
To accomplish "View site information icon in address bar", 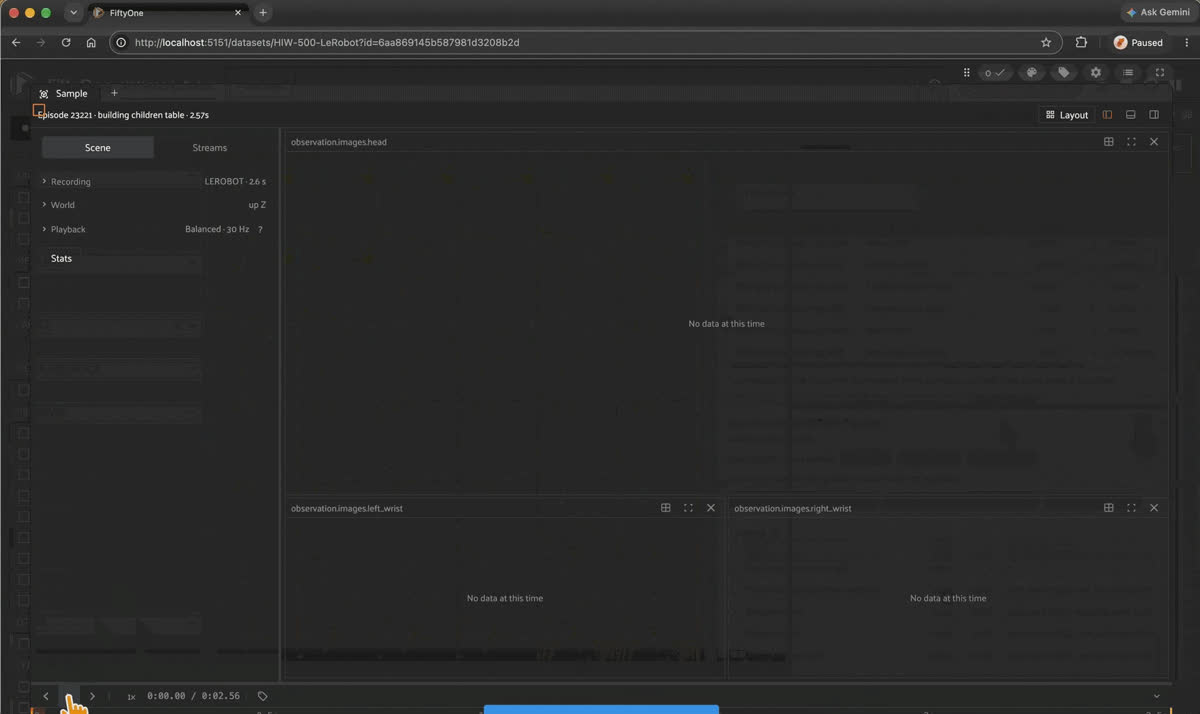I will click(x=122, y=43).
